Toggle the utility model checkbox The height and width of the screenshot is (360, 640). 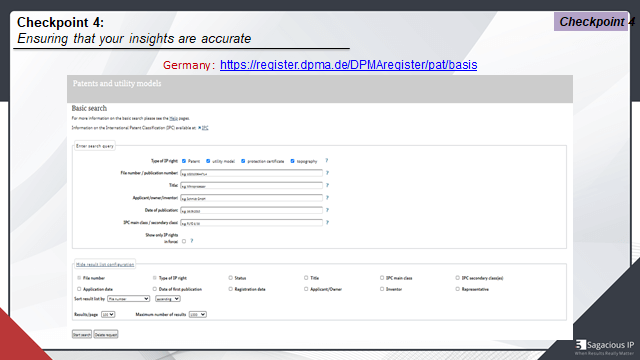coord(208,161)
